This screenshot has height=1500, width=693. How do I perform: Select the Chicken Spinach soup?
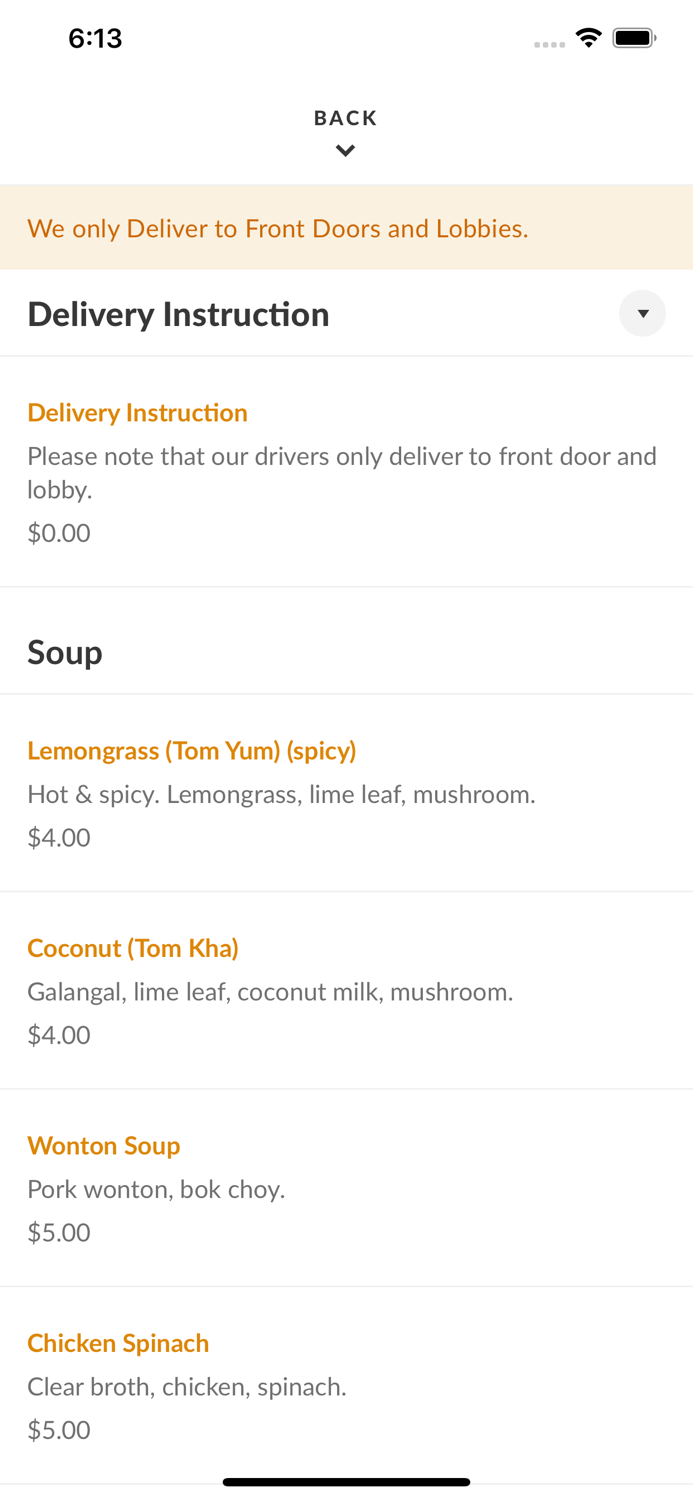tap(118, 1343)
